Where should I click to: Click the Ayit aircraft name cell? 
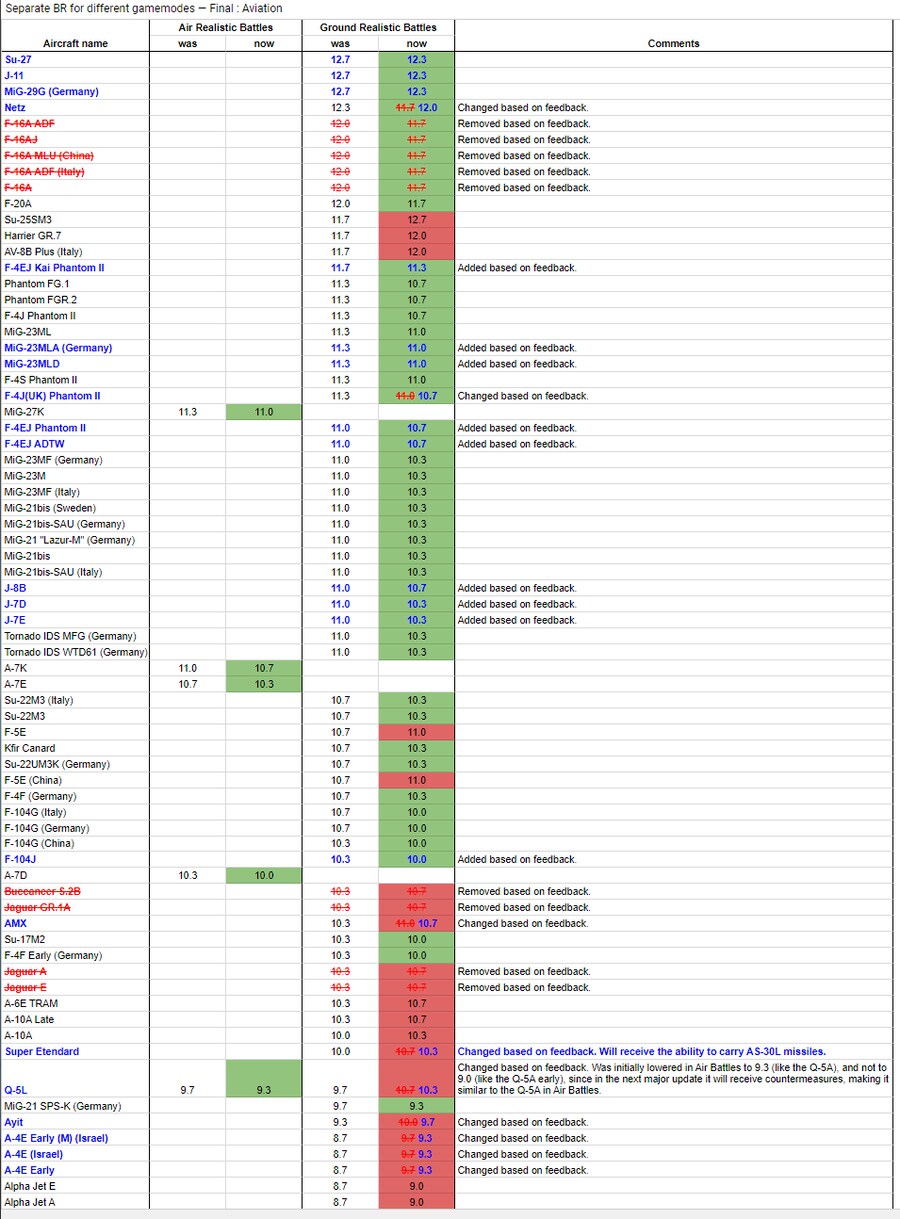(x=75, y=1123)
